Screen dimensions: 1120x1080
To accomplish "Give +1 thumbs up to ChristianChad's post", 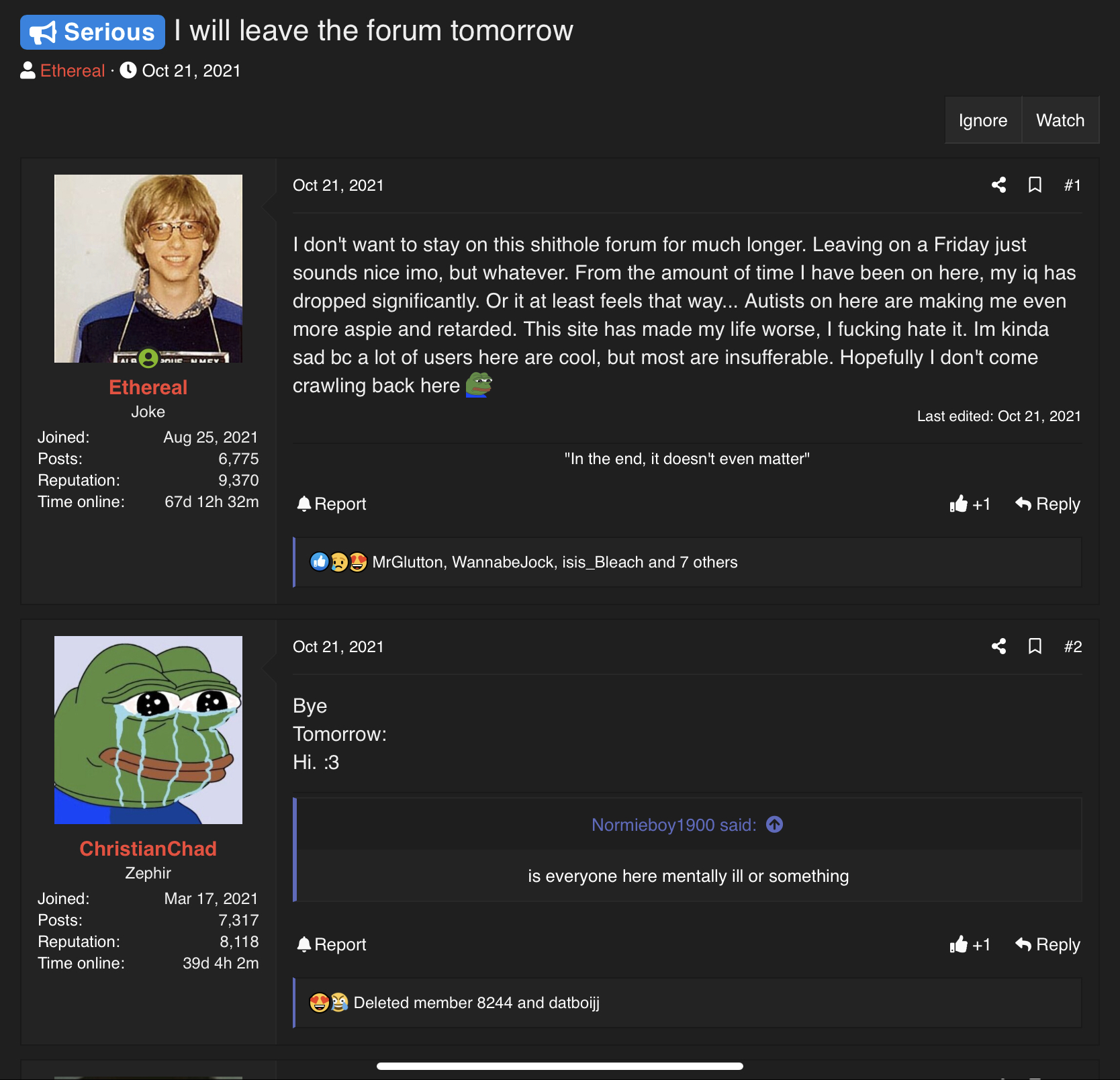I will (x=970, y=944).
